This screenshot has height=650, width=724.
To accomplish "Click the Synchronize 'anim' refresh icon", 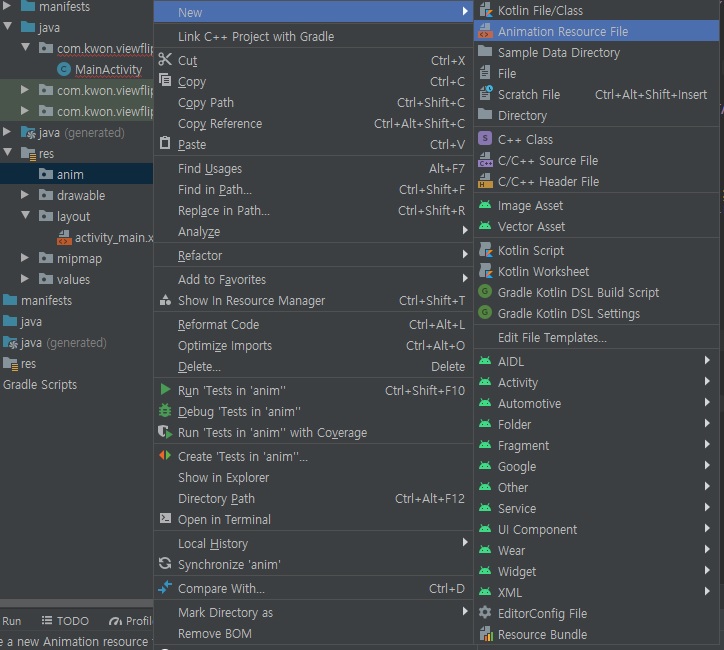I will tap(165, 563).
